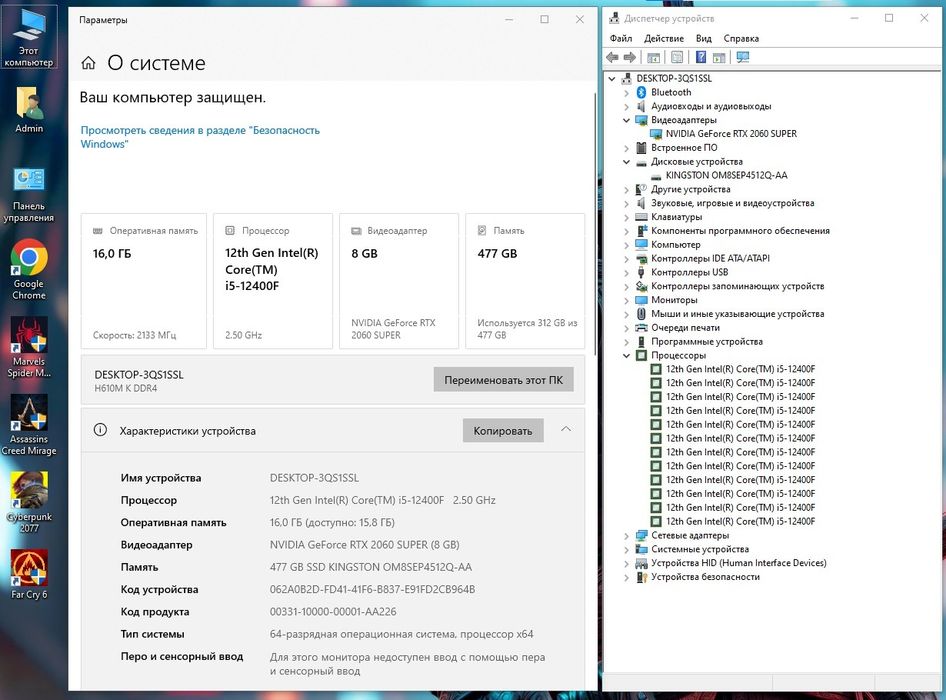Click the Forward arrow in Device Manager toolbar

tap(630, 57)
